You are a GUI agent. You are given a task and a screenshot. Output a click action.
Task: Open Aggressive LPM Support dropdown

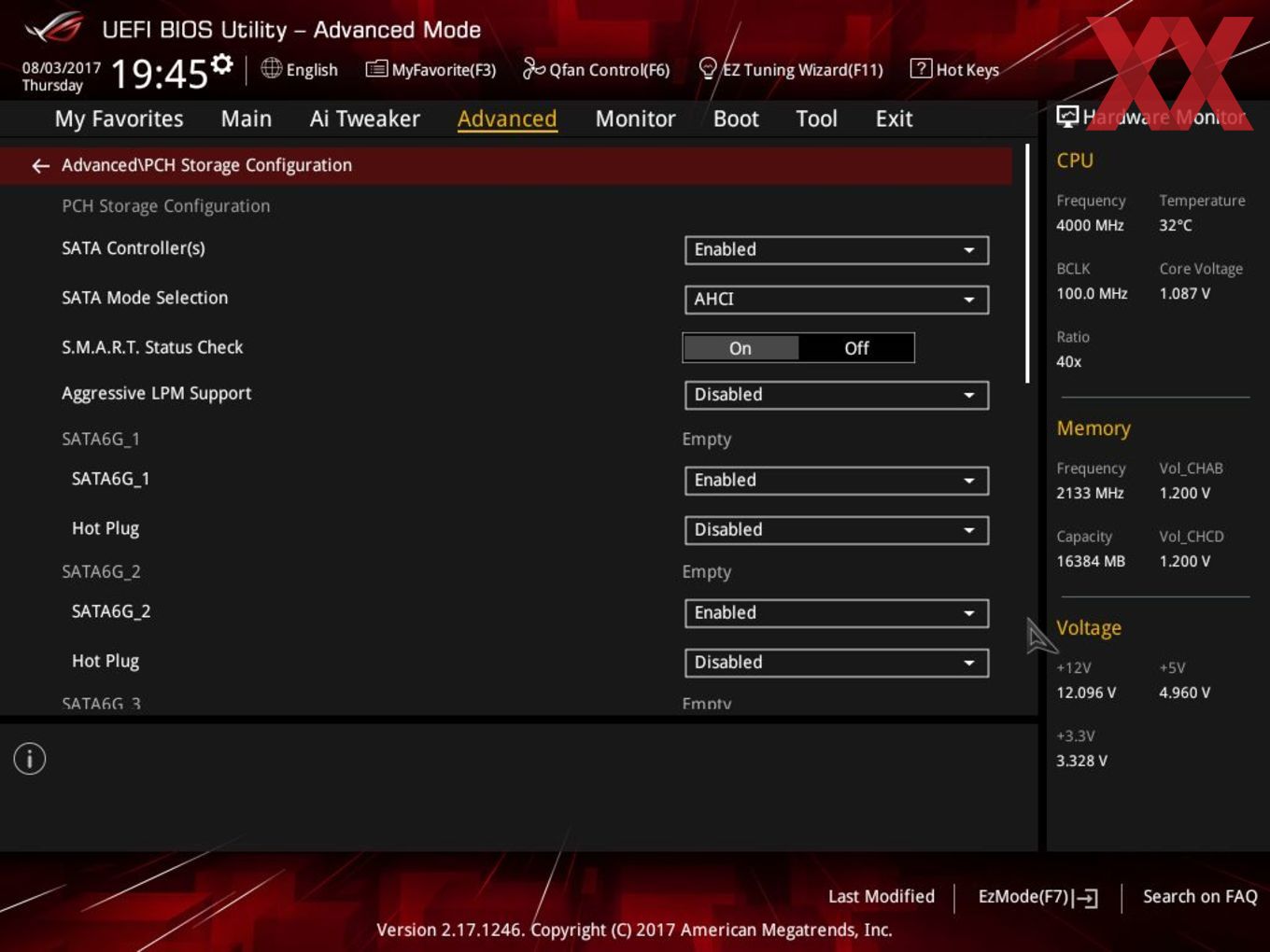click(x=837, y=395)
